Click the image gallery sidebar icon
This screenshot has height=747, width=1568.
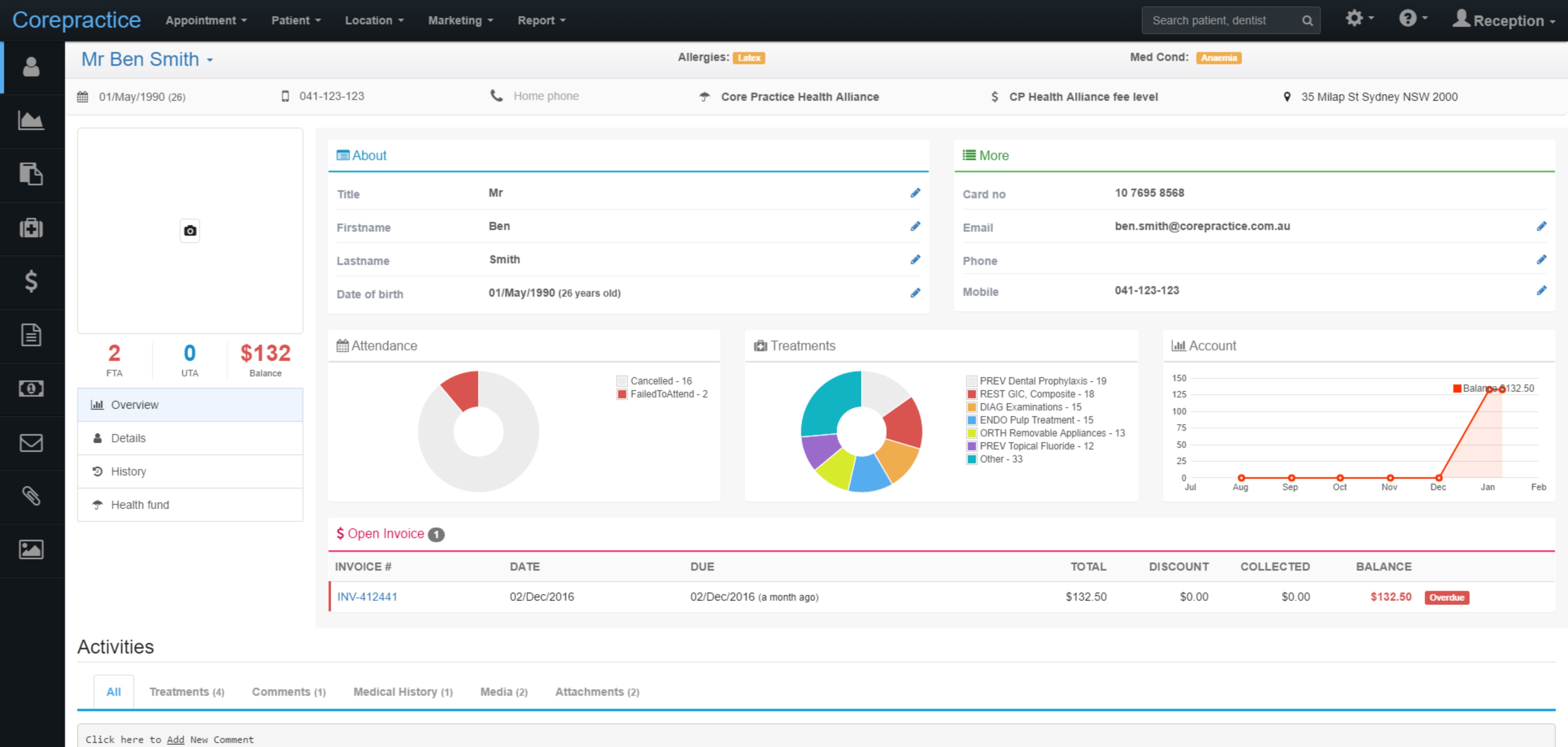31,549
